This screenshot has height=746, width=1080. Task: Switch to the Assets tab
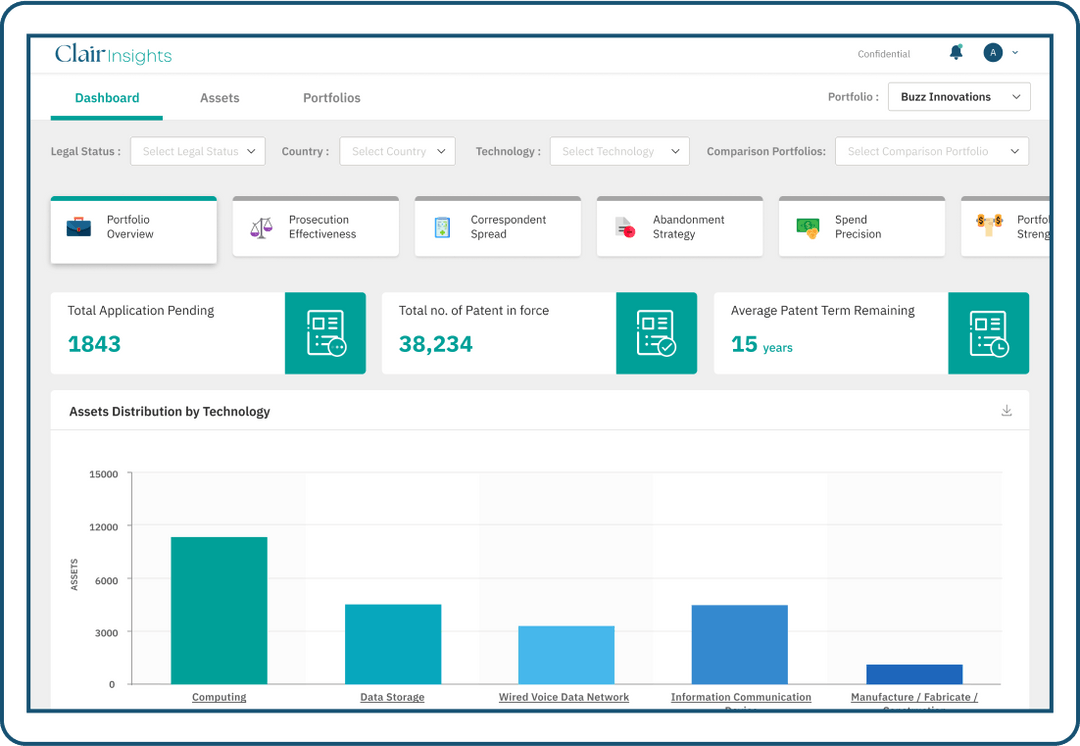point(220,98)
